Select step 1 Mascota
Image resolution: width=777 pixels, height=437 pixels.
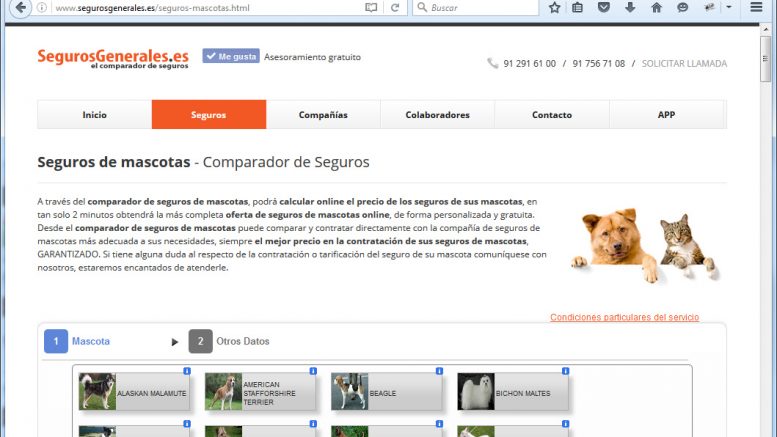coord(77,341)
